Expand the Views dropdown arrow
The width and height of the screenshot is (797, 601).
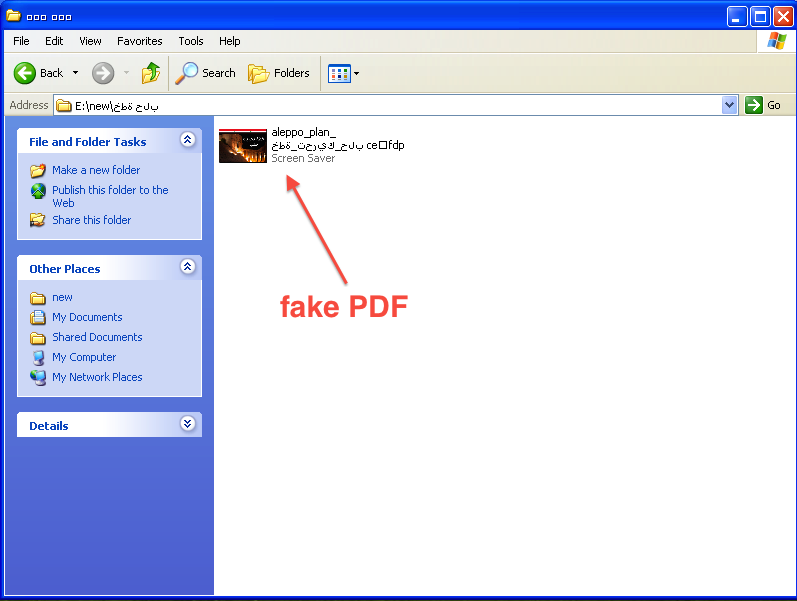(x=357, y=73)
